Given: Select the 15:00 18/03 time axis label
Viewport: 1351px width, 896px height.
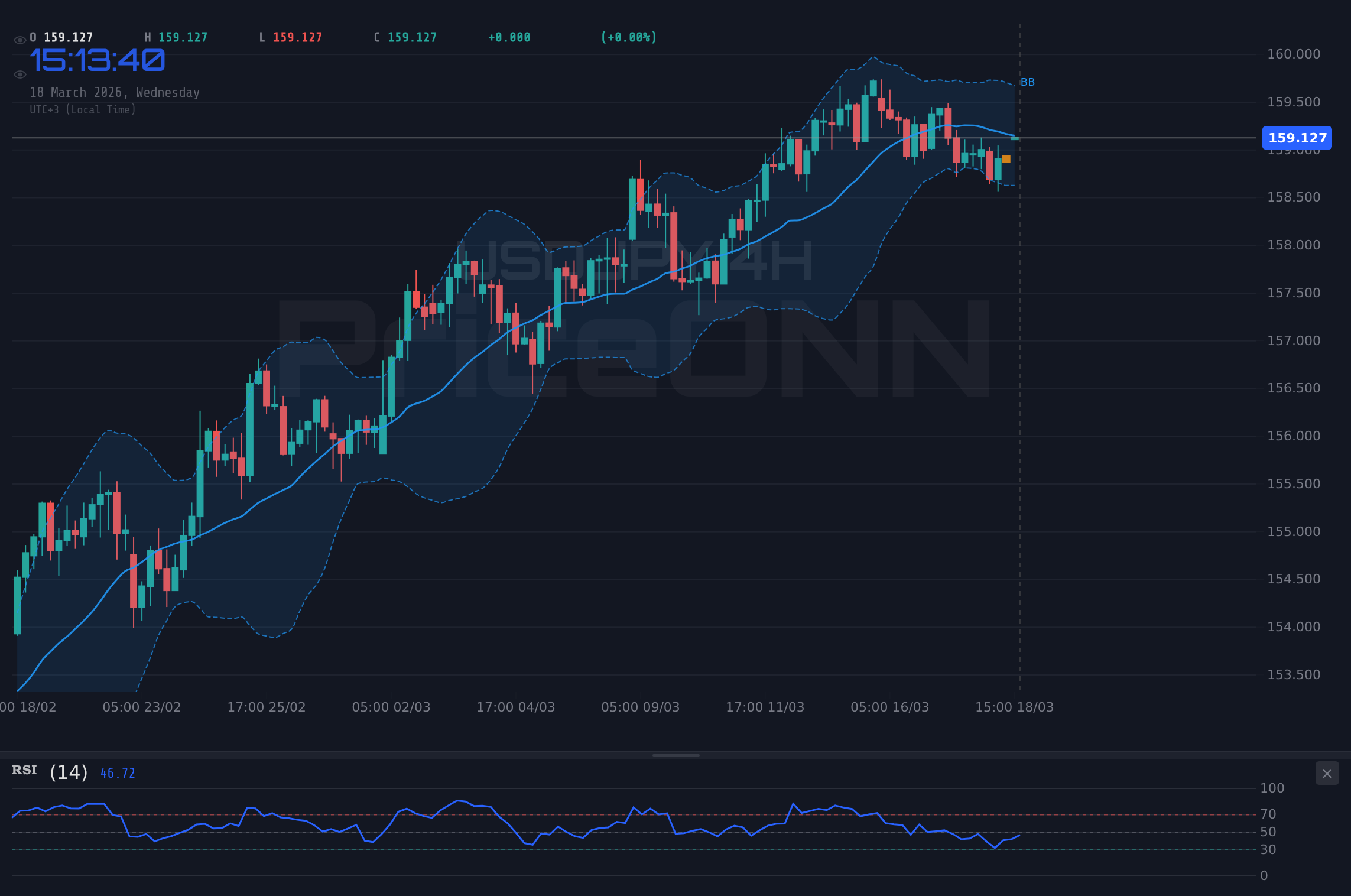Looking at the screenshot, I should (x=1015, y=707).
